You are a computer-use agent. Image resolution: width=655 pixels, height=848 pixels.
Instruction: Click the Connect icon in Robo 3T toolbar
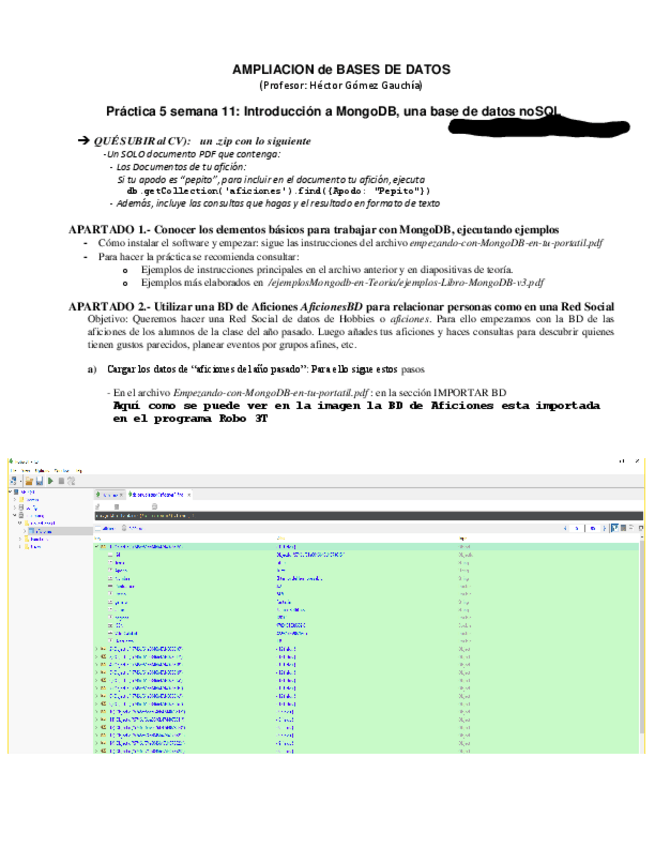point(14,481)
